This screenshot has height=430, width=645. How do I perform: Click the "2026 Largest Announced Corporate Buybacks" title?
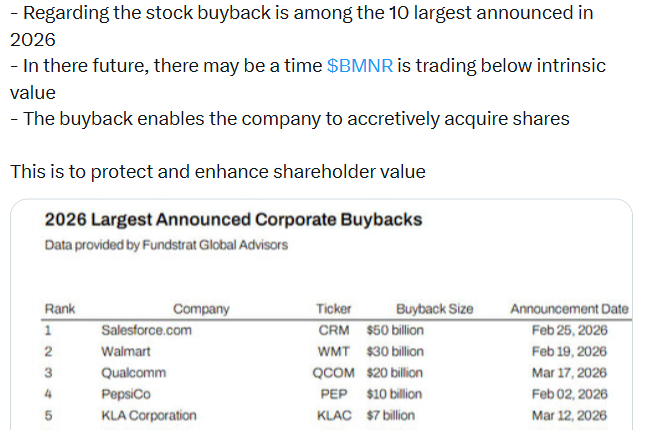tap(233, 220)
